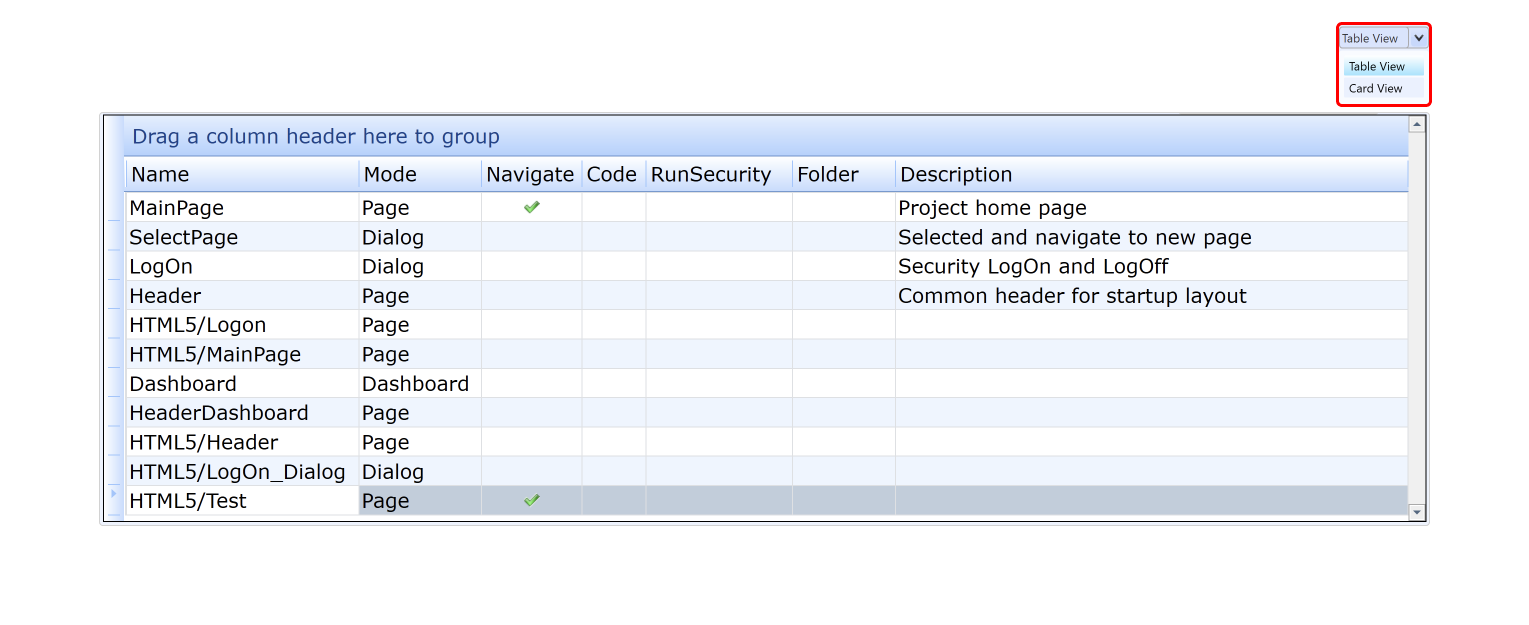Select the Dashboard row name cell
The width and height of the screenshot is (1529, 625).
click(241, 384)
